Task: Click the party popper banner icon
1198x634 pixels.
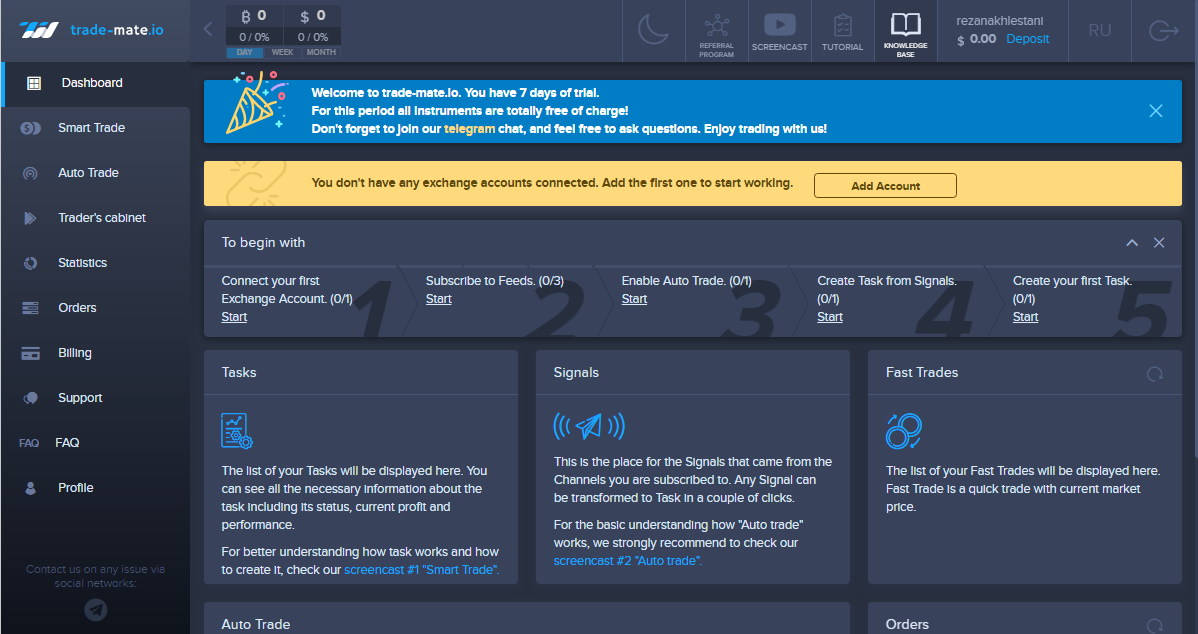Action: tap(257, 103)
